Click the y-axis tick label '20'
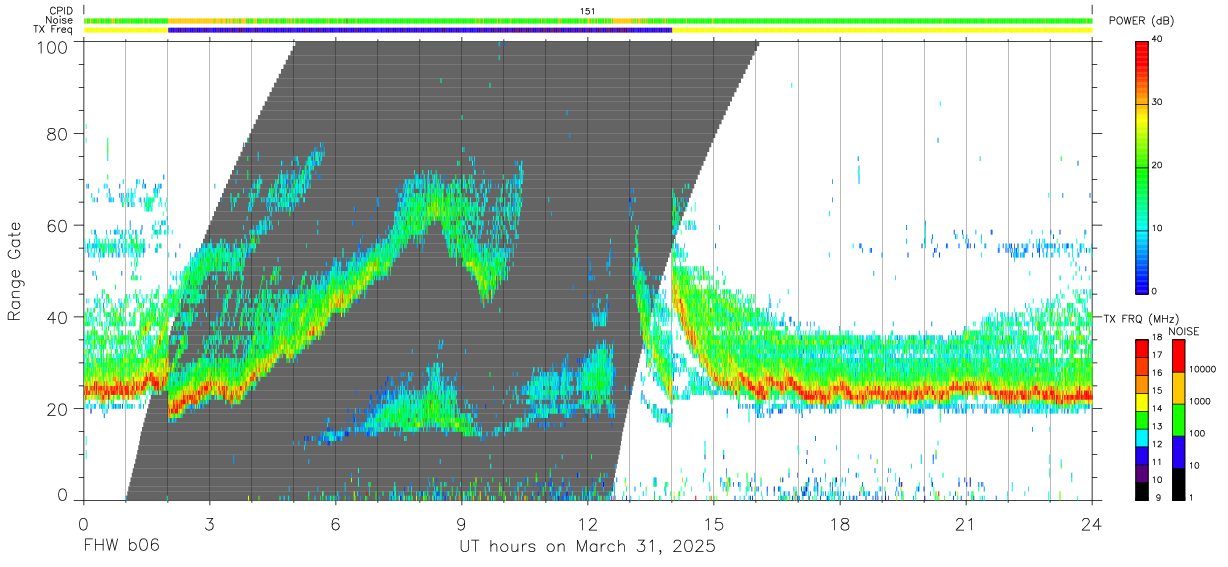The width and height of the screenshot is (1228, 567). tap(56, 408)
